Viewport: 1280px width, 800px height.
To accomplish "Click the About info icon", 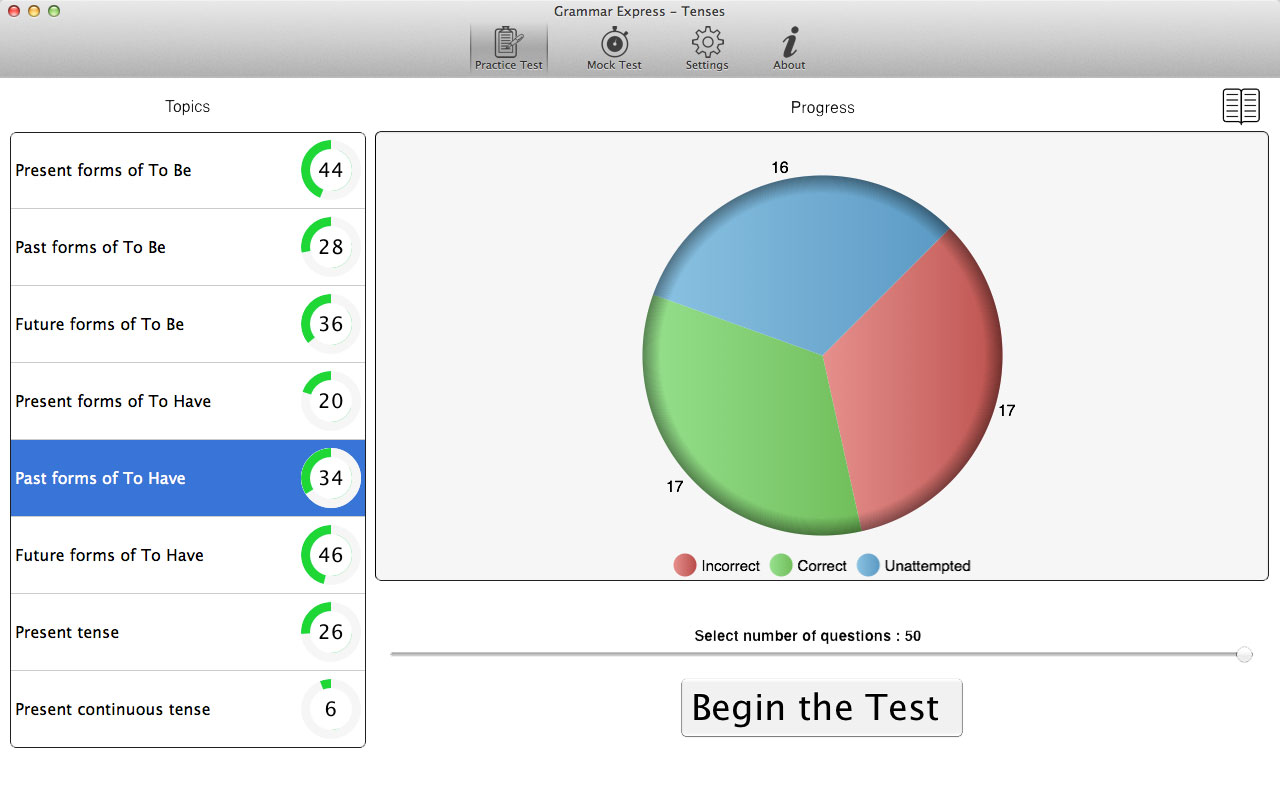I will point(789,48).
